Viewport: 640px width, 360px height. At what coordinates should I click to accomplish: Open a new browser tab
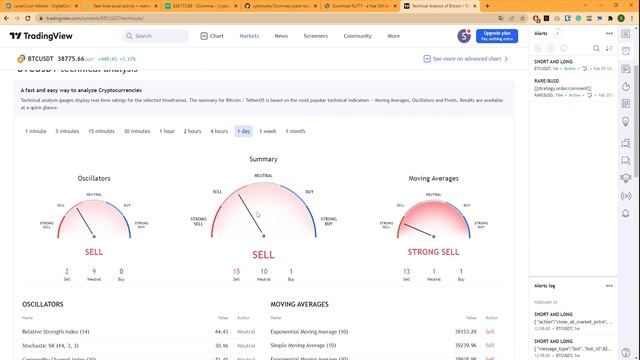[x=487, y=6]
